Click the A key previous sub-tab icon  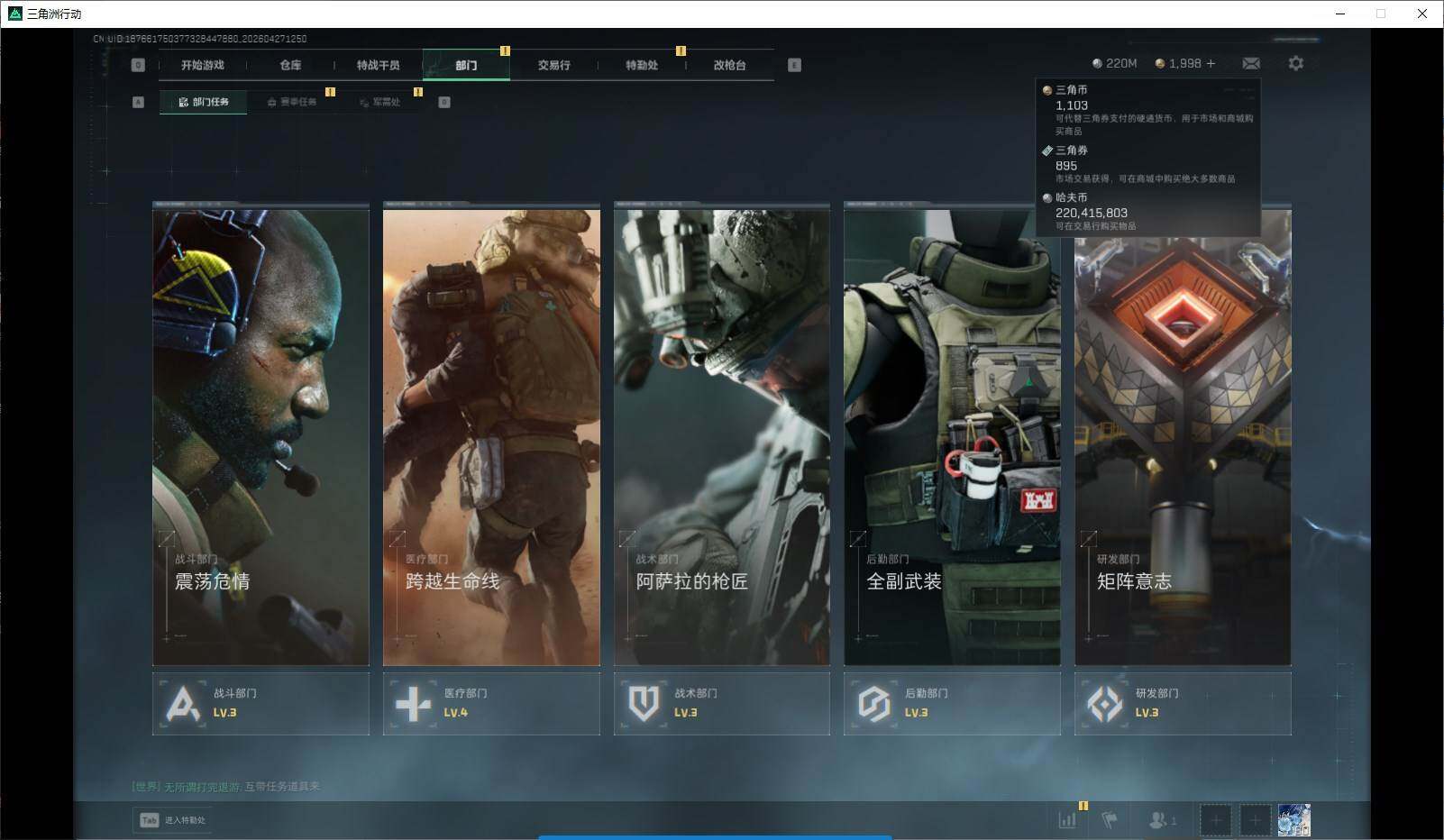coord(138,102)
